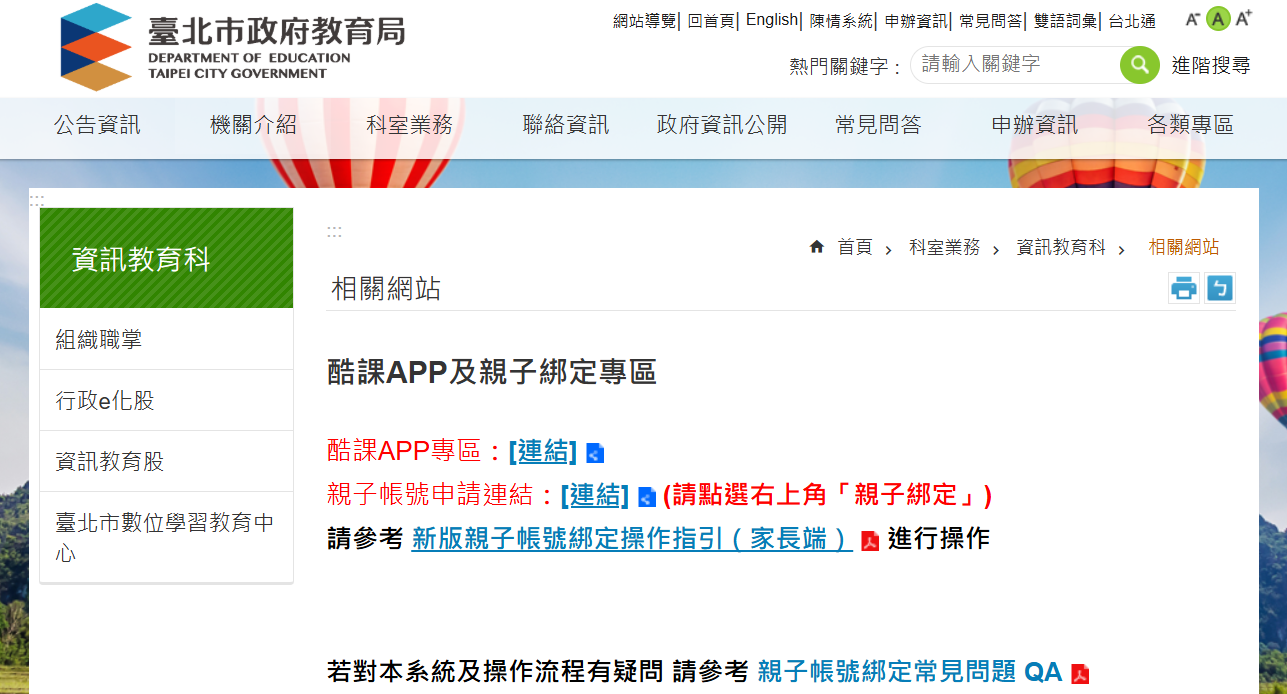The width and height of the screenshot is (1287, 694).
Task: Click 首頁 in breadcrumb
Action: (x=855, y=247)
